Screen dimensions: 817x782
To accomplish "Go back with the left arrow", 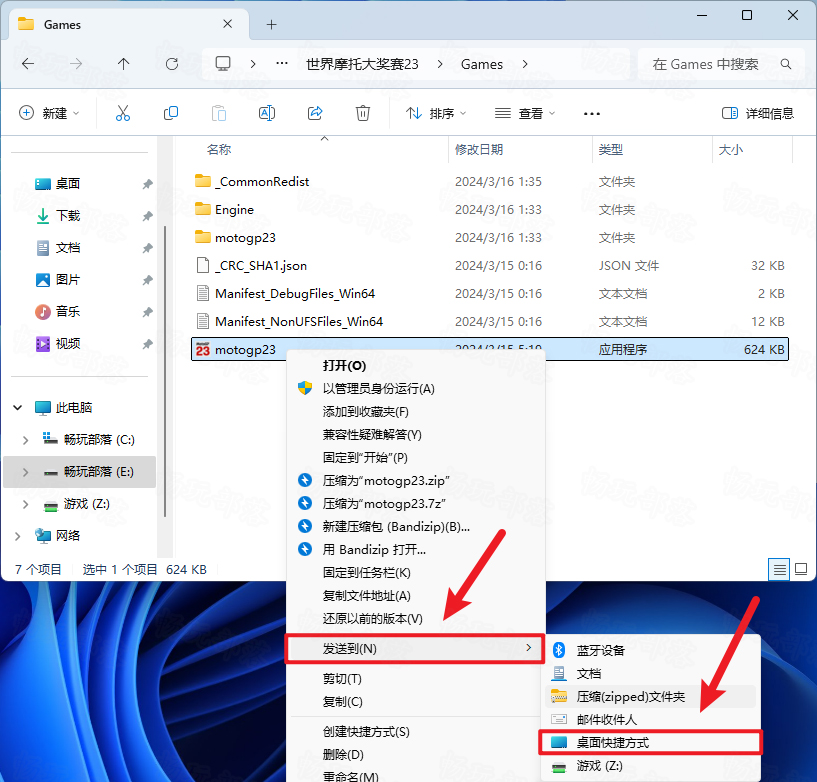I will [28, 64].
